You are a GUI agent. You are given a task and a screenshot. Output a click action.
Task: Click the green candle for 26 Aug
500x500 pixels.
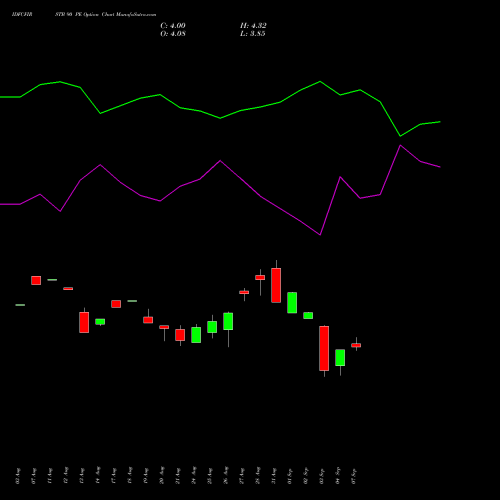pyautogui.click(x=228, y=321)
